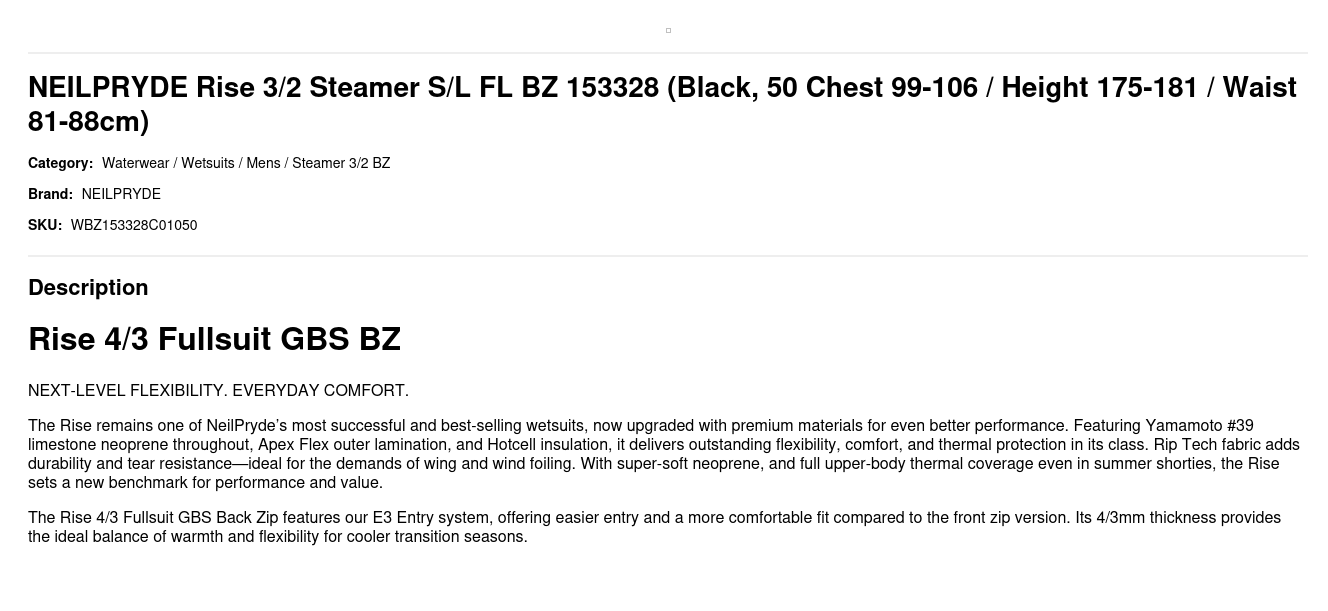Open the Waterwear category text

pos(135,163)
